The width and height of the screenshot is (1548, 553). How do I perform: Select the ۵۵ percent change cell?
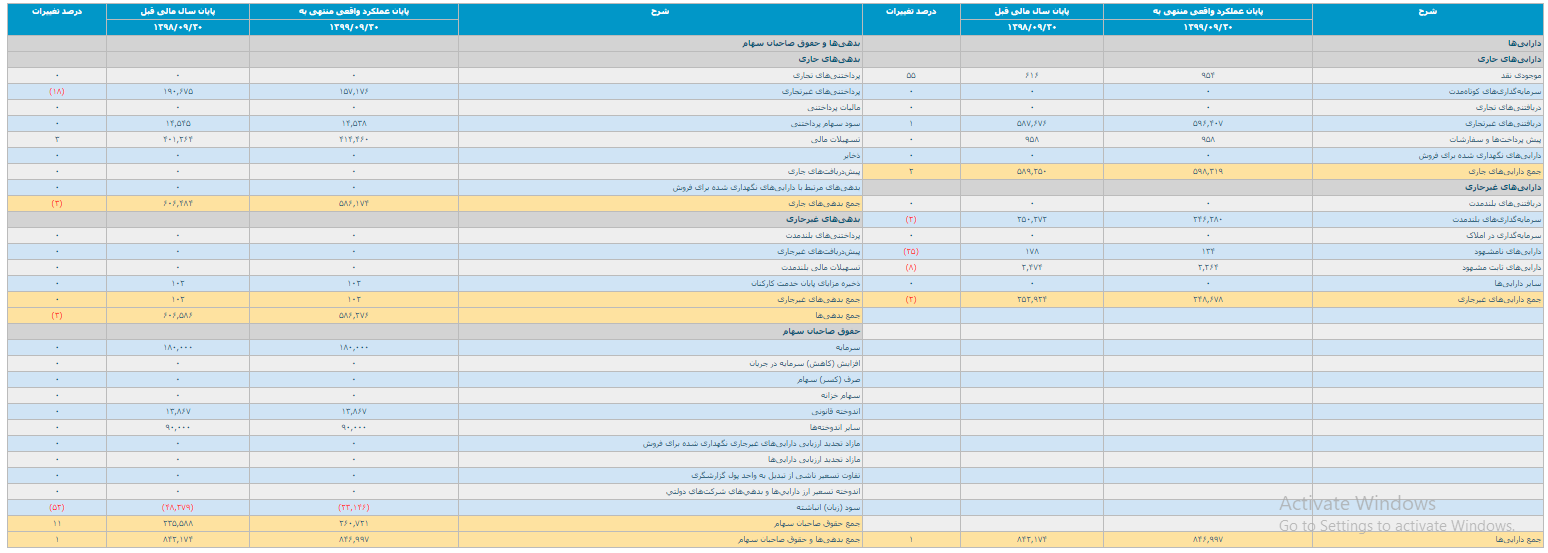coord(911,75)
